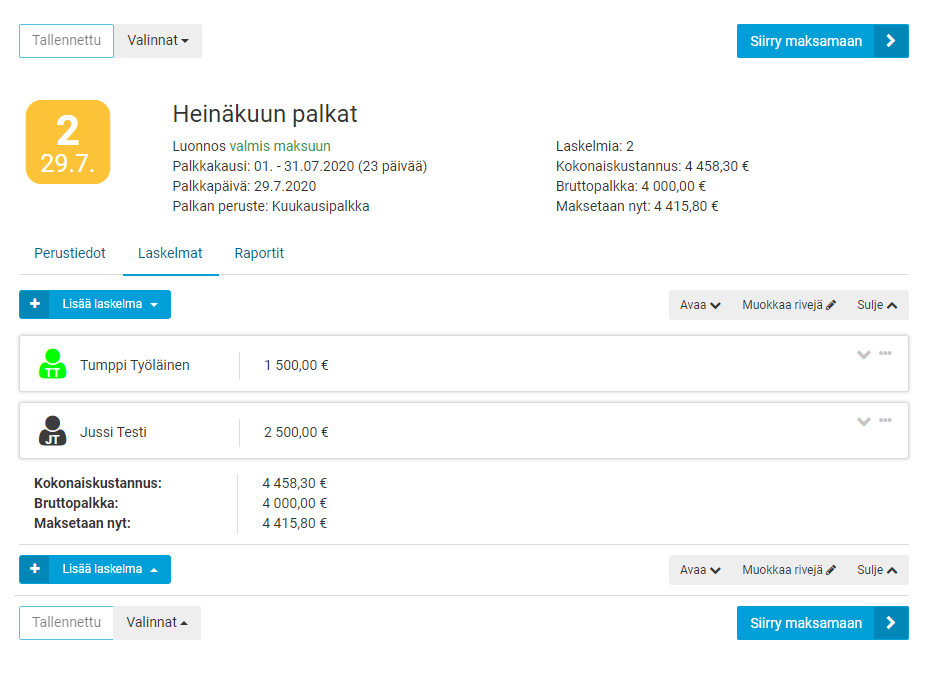Viewport: 937px width, 683px height.
Task: Expand Jussi Testi row with chevron
Action: (863, 421)
